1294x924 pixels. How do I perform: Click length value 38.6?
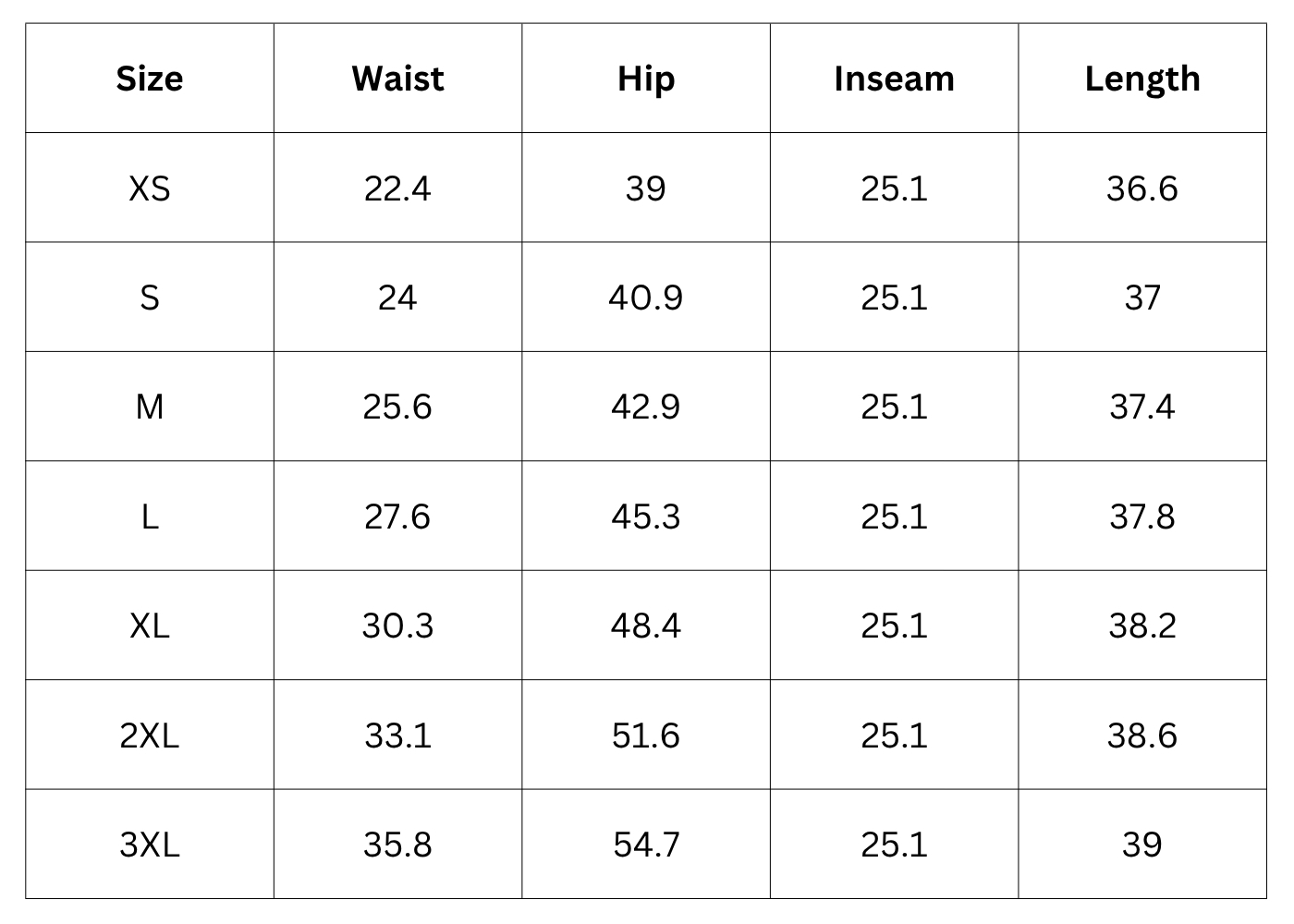point(1142,736)
